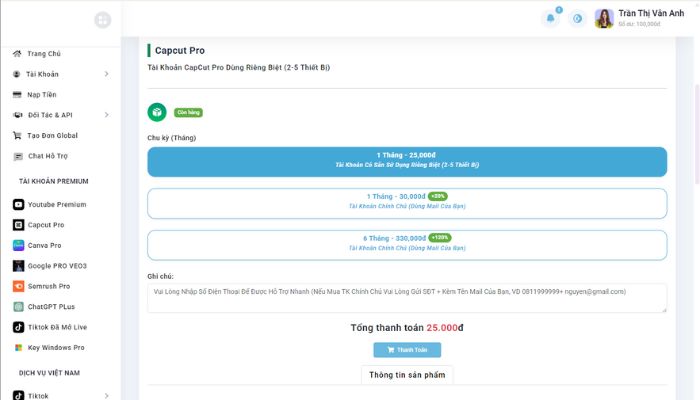The width and height of the screenshot is (700, 400).
Task: Select Youtube Premium in sidebar
Action: pyautogui.click(x=56, y=204)
